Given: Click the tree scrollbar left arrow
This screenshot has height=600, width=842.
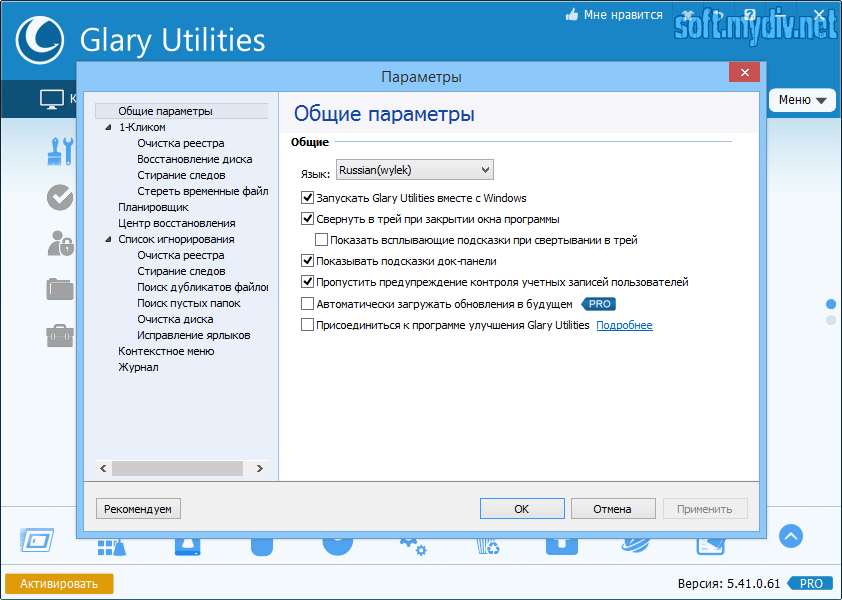Looking at the screenshot, I should [x=103, y=468].
